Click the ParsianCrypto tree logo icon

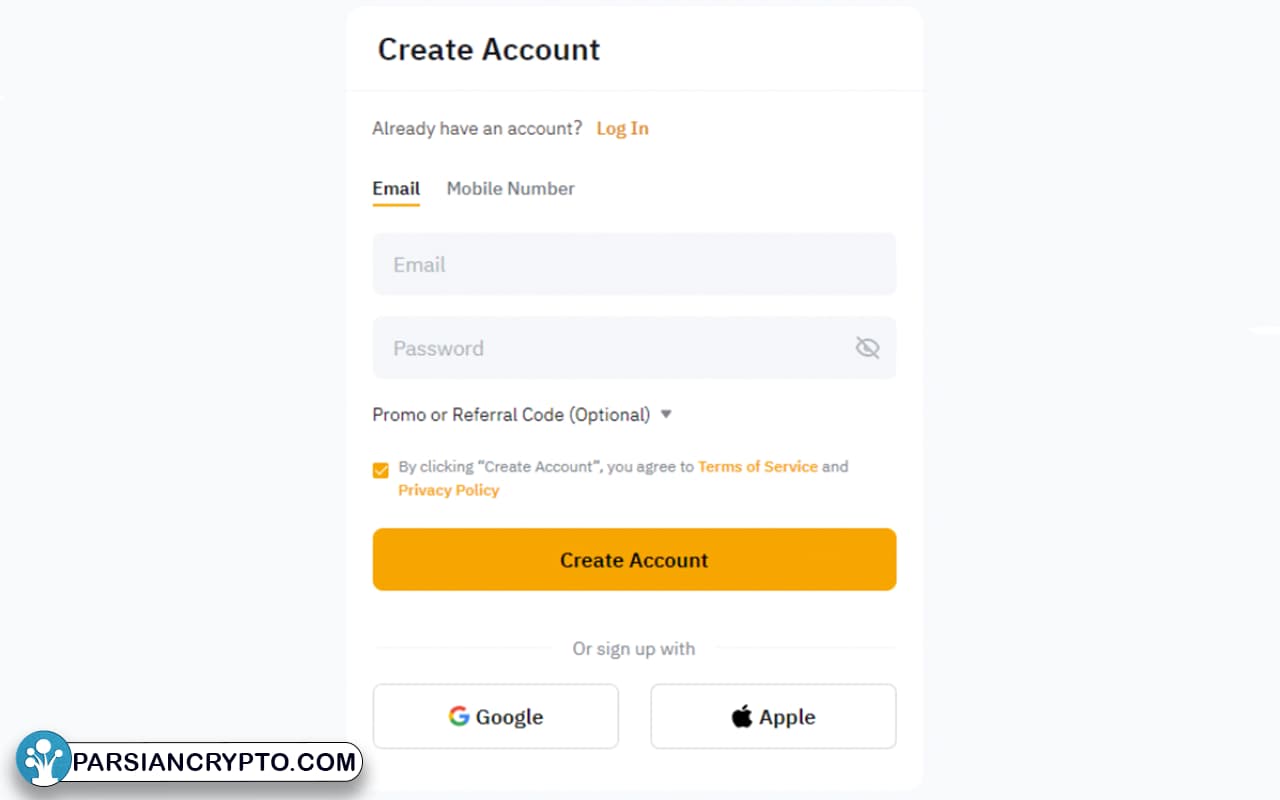43,759
